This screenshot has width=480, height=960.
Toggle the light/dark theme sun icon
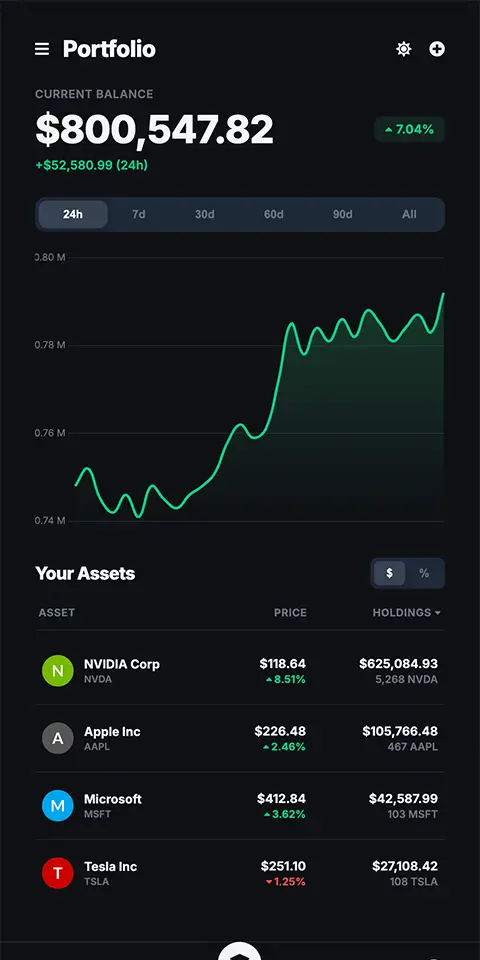coord(403,49)
